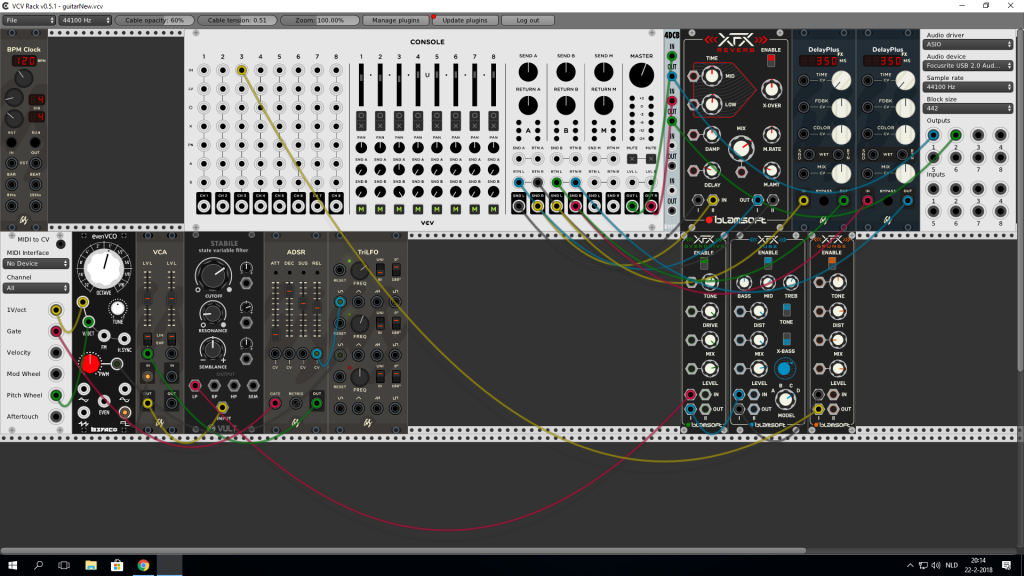Click the XFX Reverb MIX knob

(741, 148)
